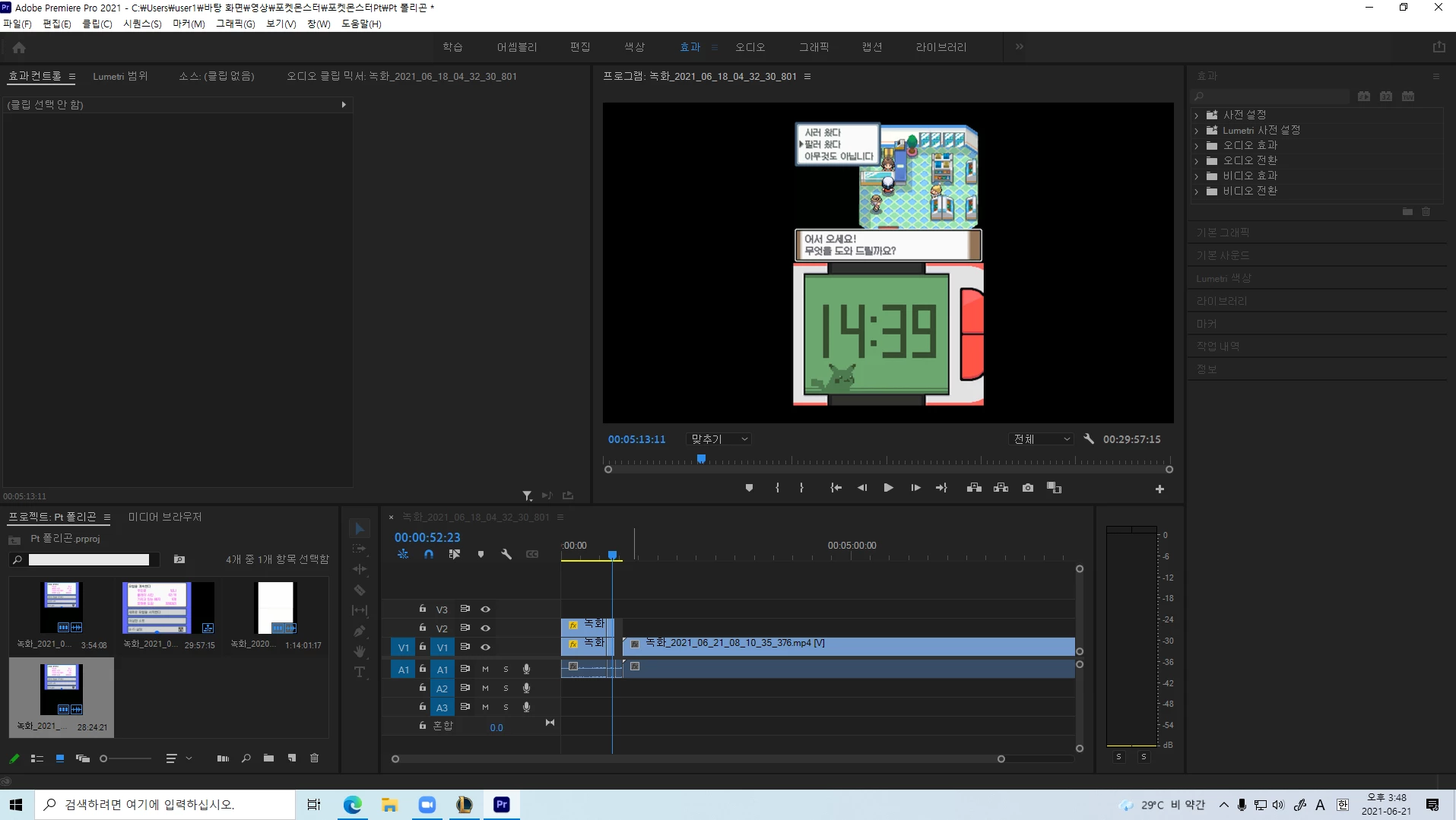Screen dimensions: 1456x820
Task: Enable voice-over record on A3
Action: pyautogui.click(x=526, y=707)
